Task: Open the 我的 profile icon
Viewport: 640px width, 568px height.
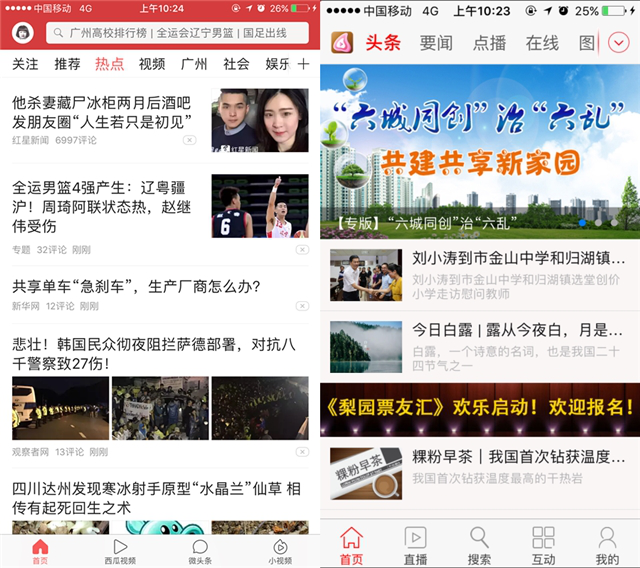Action: pos(607,545)
